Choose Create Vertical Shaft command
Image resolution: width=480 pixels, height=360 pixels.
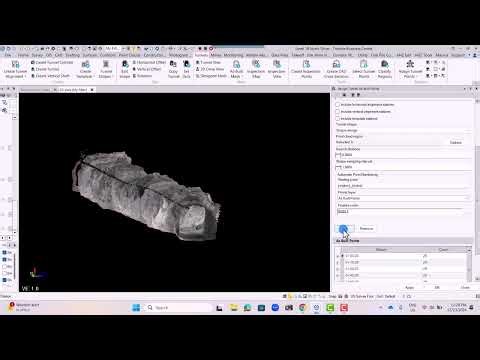pyautogui.click(x=50, y=76)
